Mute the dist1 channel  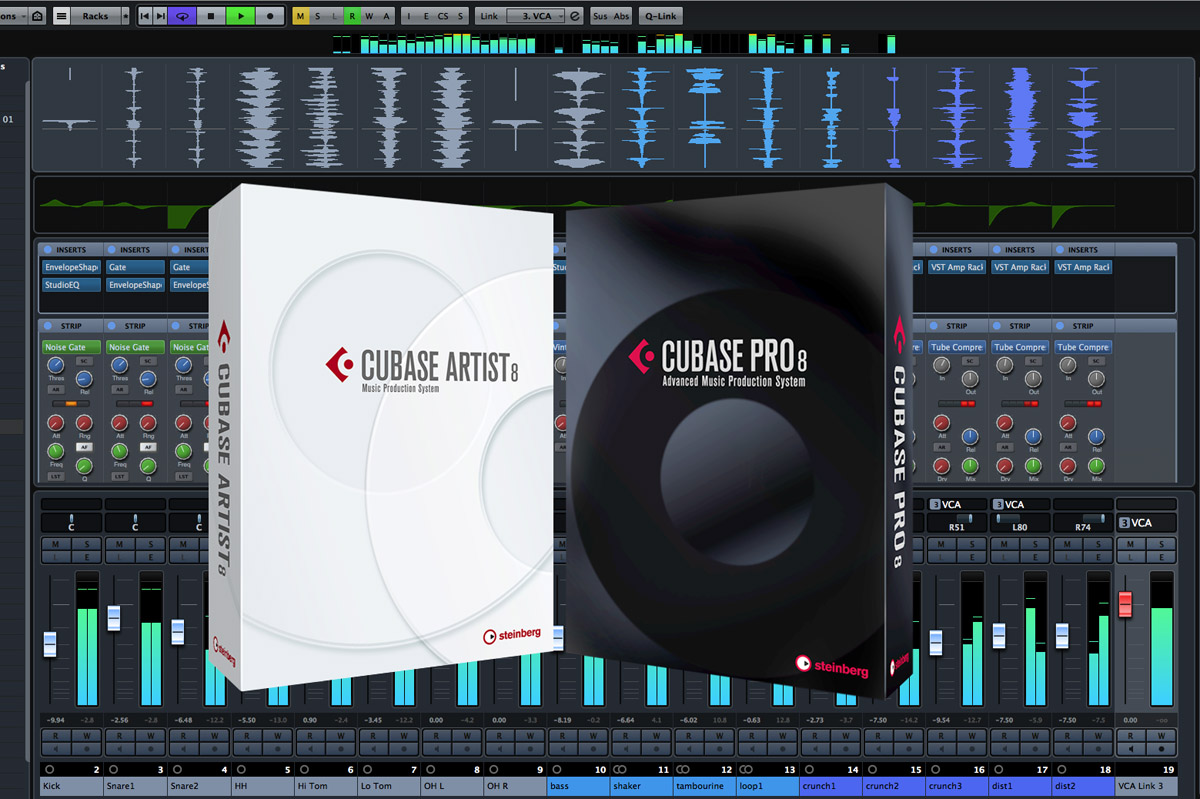coord(1007,544)
